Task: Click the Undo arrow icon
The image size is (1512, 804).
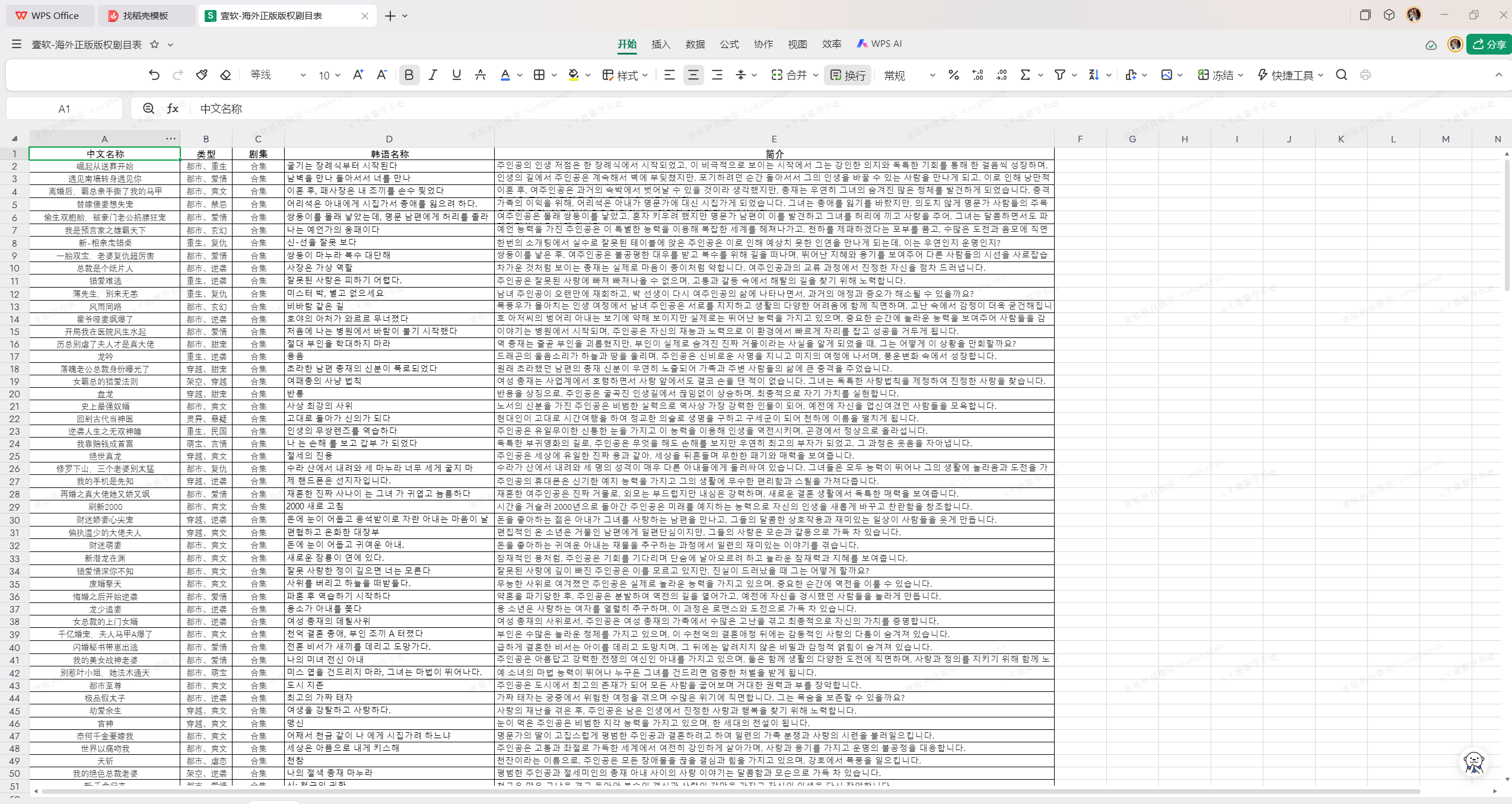Action: point(154,75)
